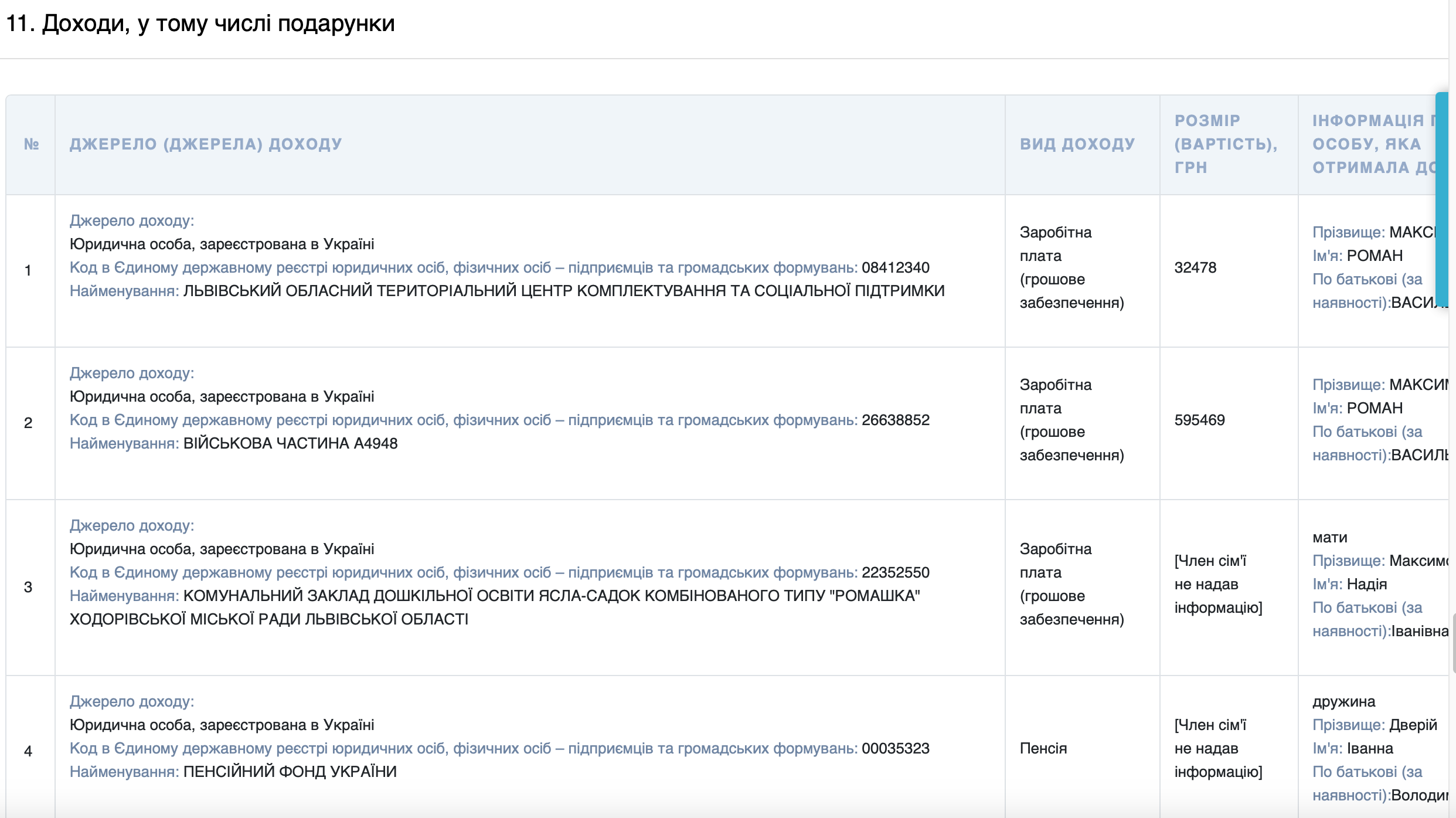Click the teal side tab panel
The width and height of the screenshot is (1456, 818).
click(x=1442, y=199)
